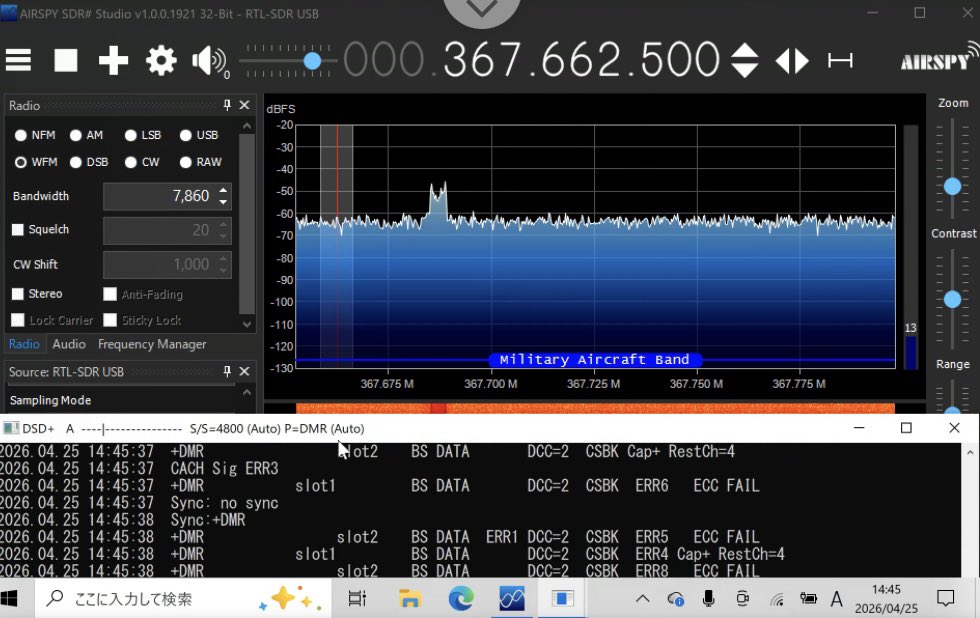Collapse Source panel with up arrow
The width and height of the screenshot is (980, 618).
247,392
